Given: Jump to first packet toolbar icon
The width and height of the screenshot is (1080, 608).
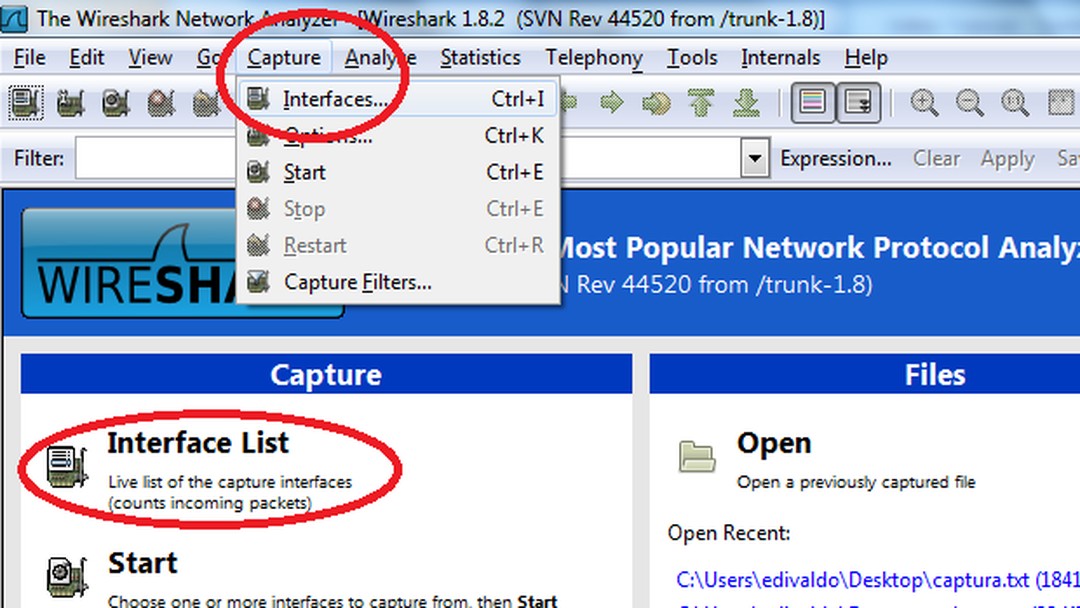Looking at the screenshot, I should (x=701, y=102).
